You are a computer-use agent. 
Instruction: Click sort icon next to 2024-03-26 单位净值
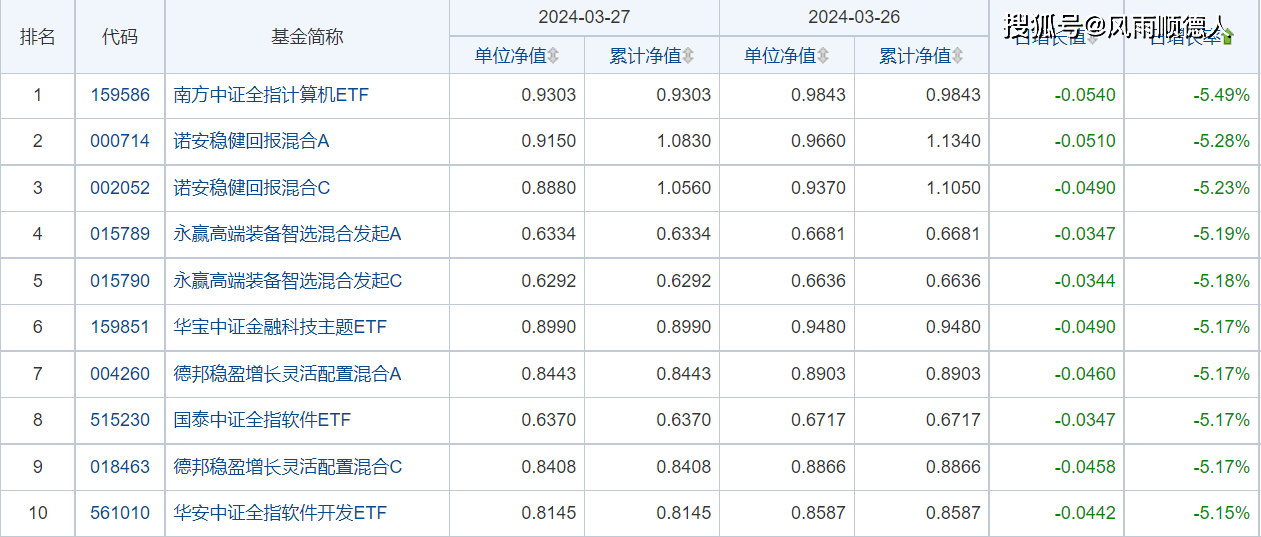[x=823, y=56]
